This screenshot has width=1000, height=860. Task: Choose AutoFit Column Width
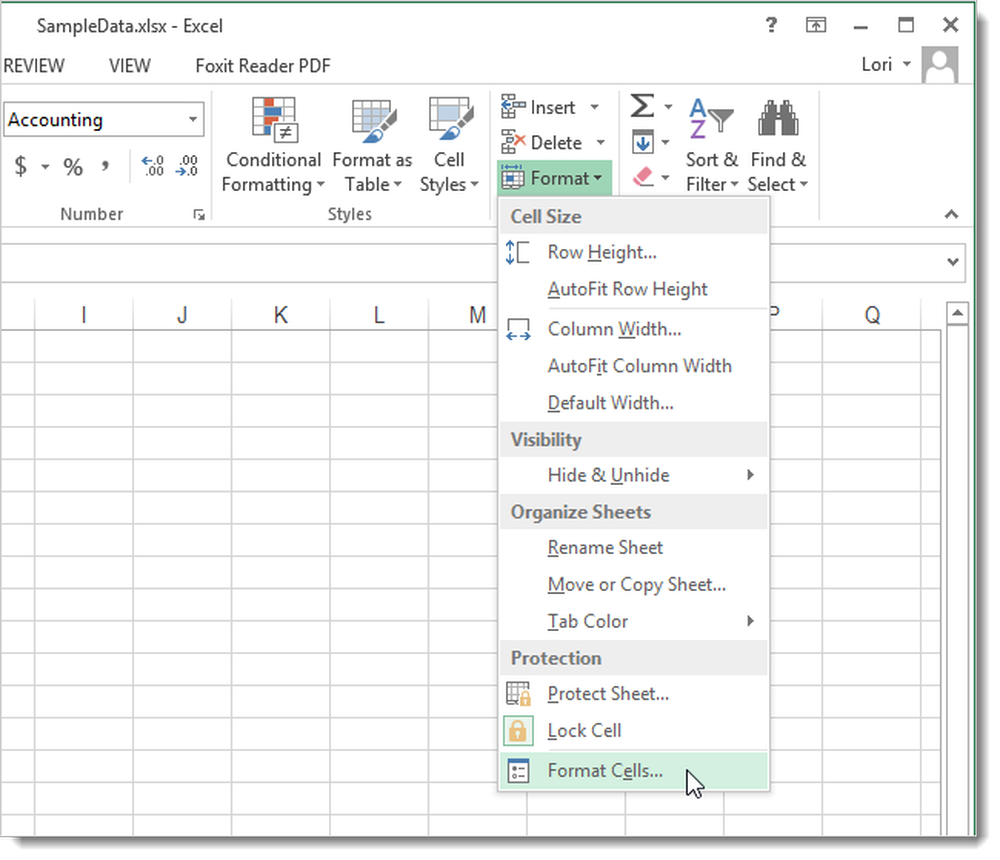click(x=634, y=366)
